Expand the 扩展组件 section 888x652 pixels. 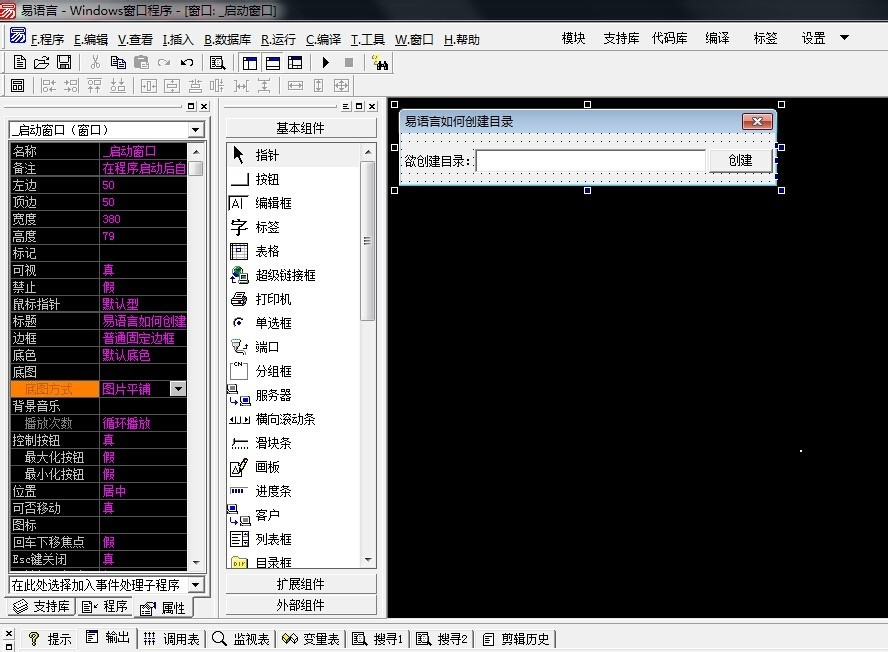[301, 584]
